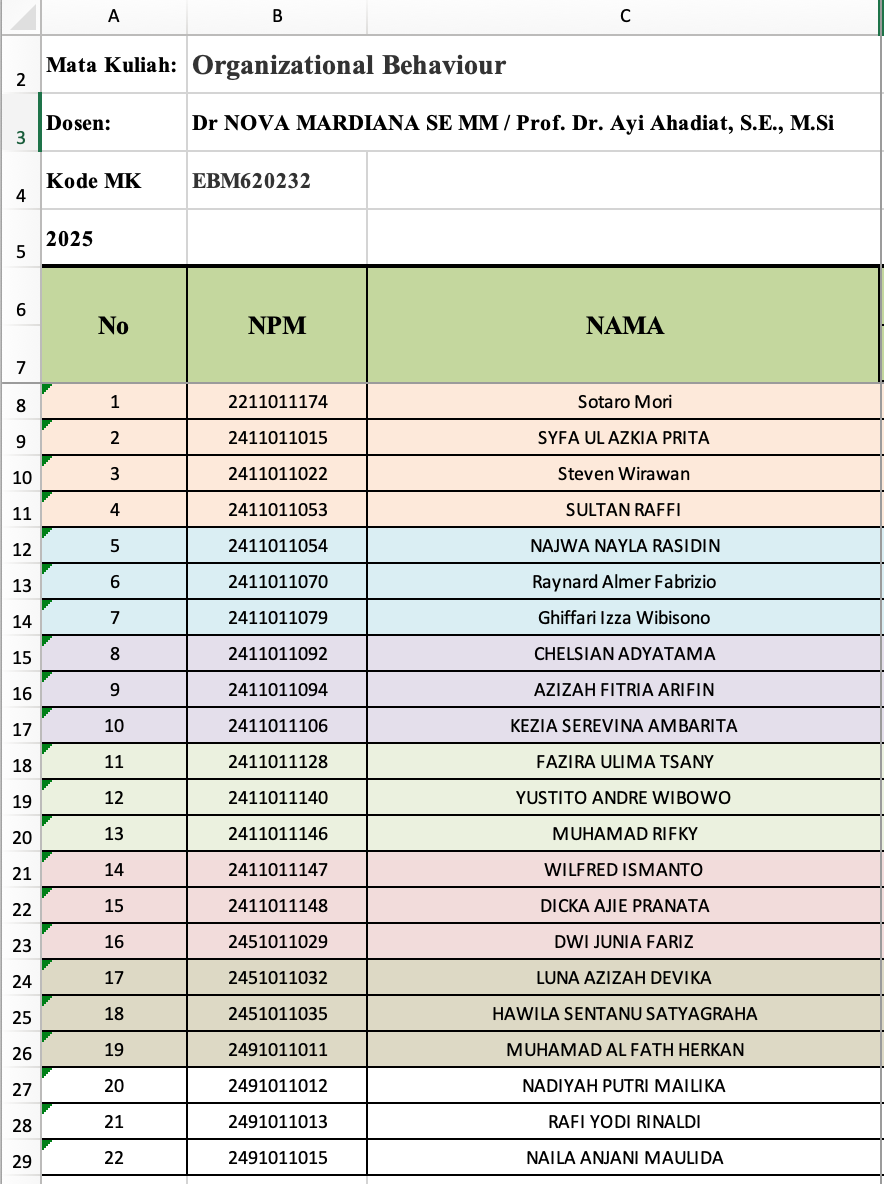
Task: Select row 29 header
Action: click(x=20, y=1160)
